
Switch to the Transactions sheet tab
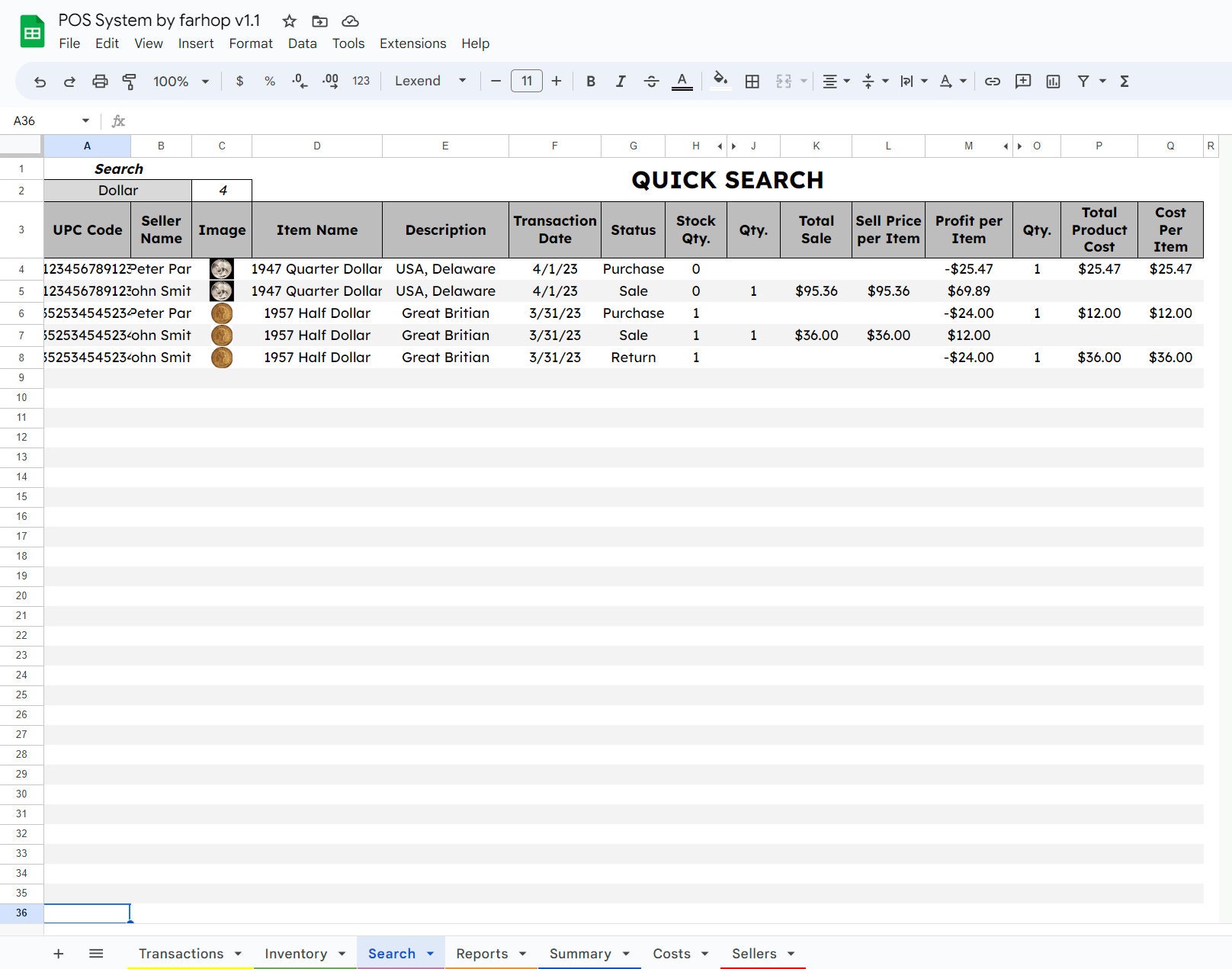[x=181, y=953]
